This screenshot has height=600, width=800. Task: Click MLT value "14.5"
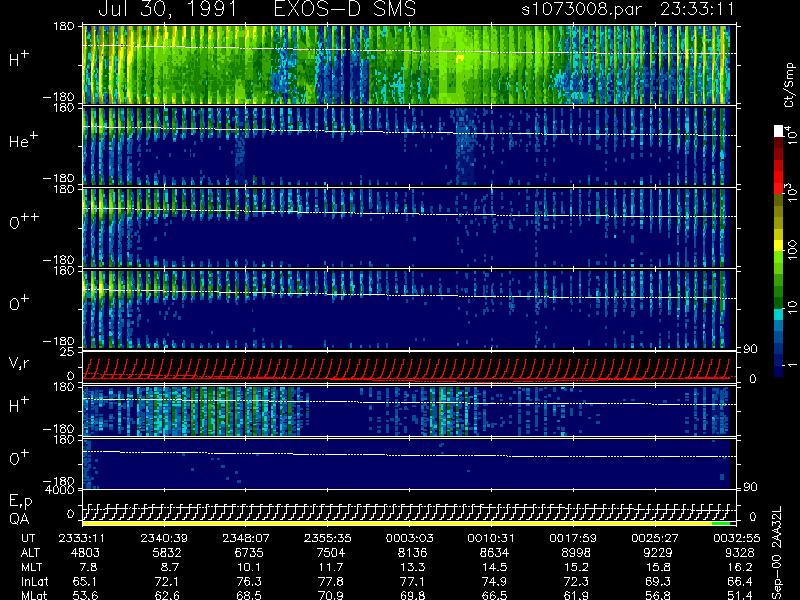(495, 567)
